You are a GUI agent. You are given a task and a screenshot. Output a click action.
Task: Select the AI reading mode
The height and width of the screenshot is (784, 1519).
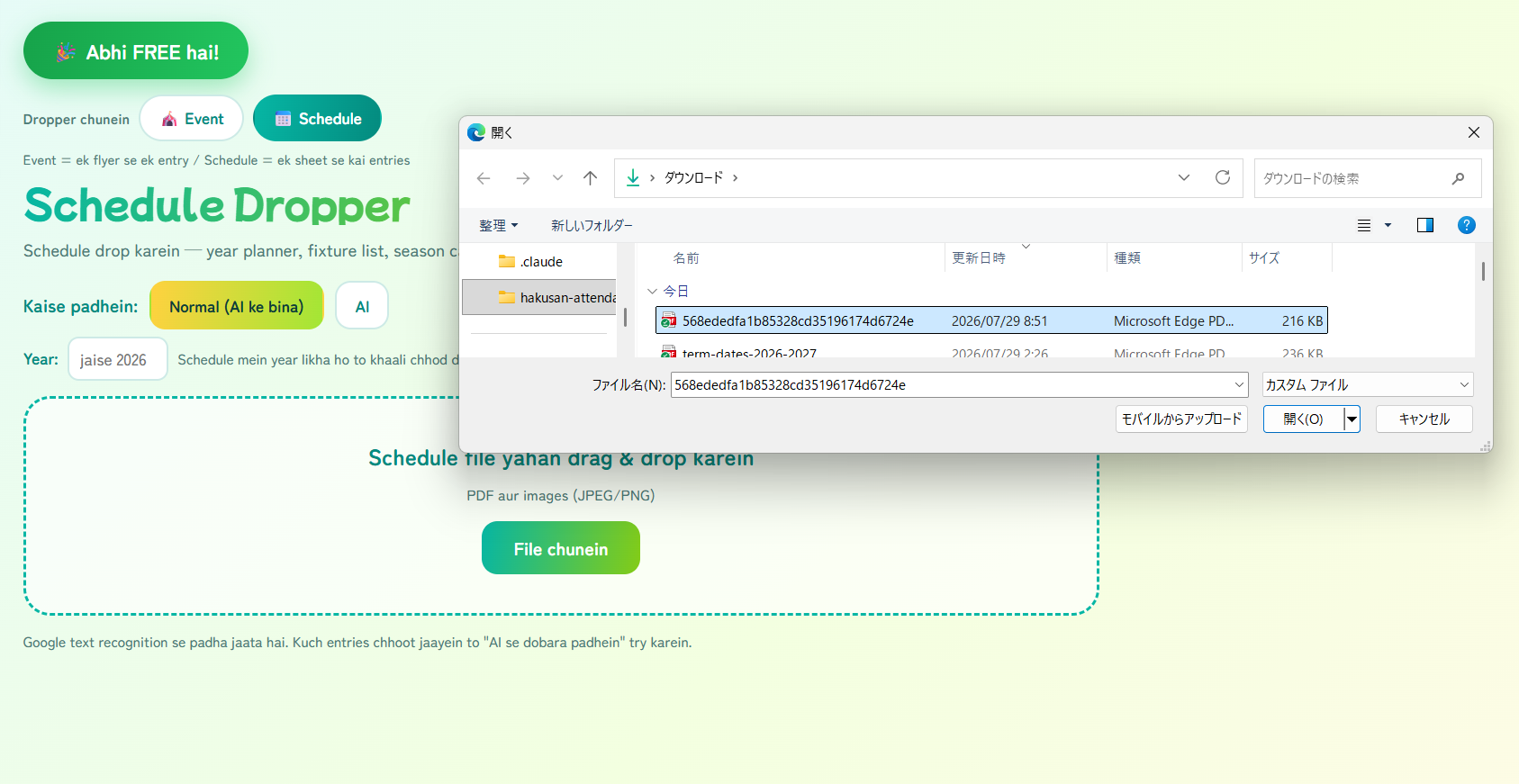pyautogui.click(x=362, y=306)
